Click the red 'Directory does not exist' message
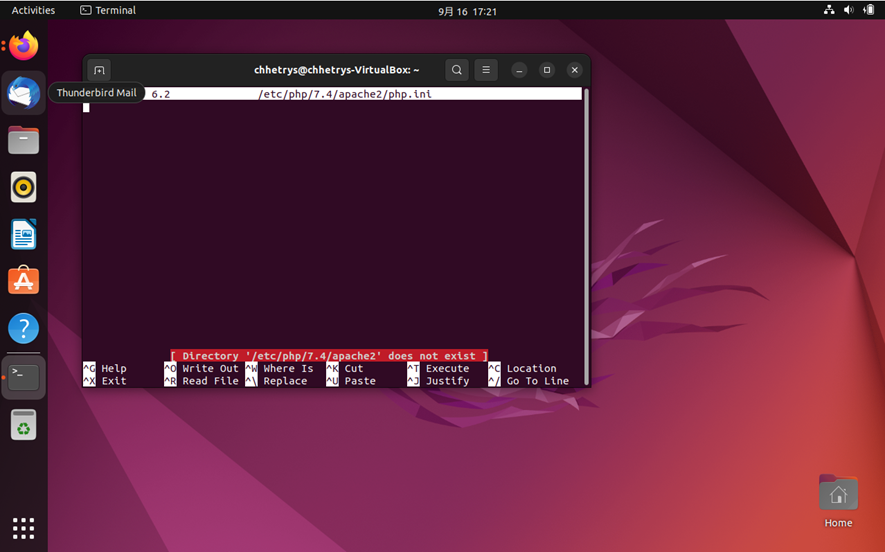Viewport: 885px width, 552px height. [329, 356]
